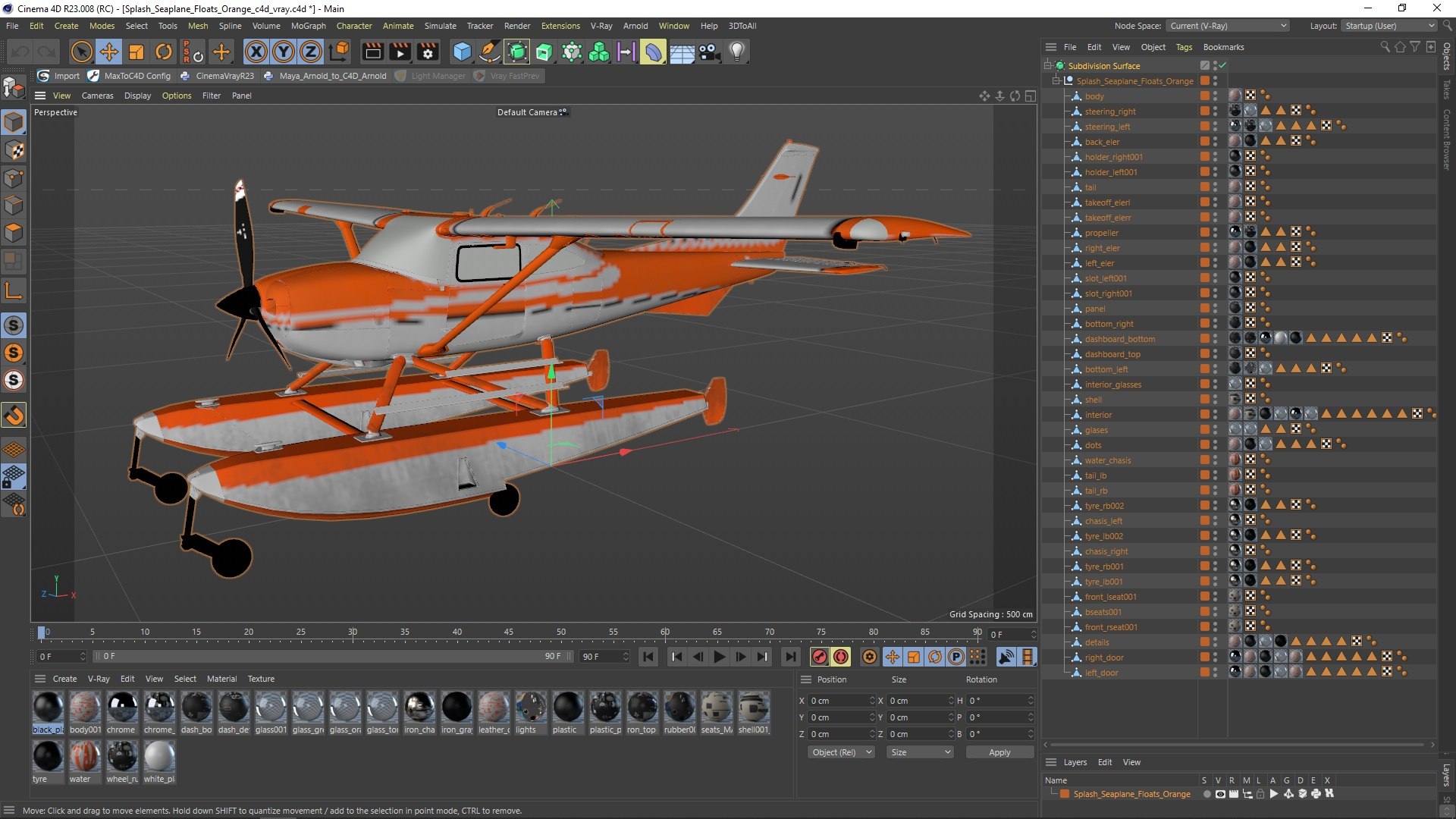Select the Move tool in top toolbar
The height and width of the screenshot is (819, 1456).
point(109,52)
